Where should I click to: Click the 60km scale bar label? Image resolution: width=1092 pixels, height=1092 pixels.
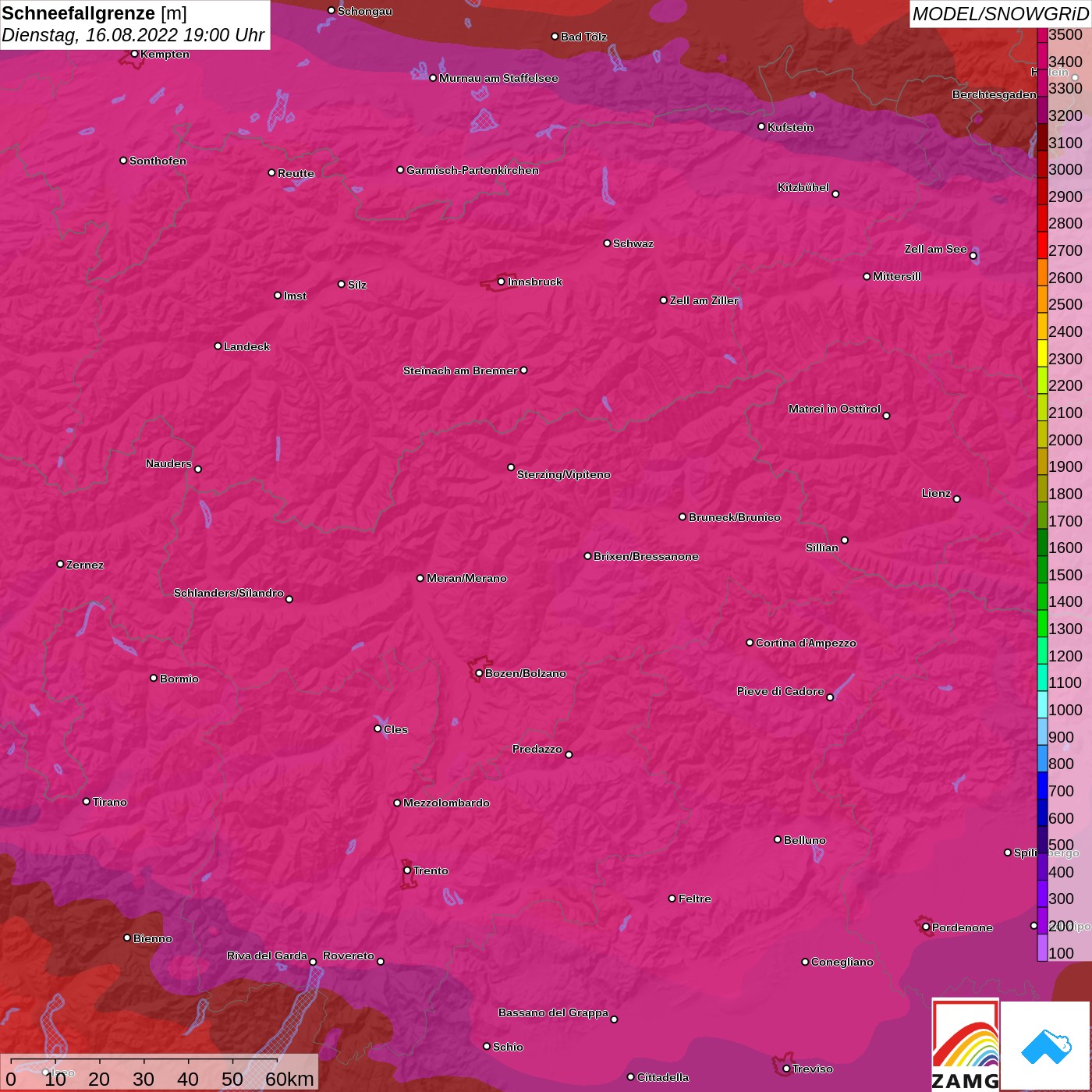(x=289, y=1079)
